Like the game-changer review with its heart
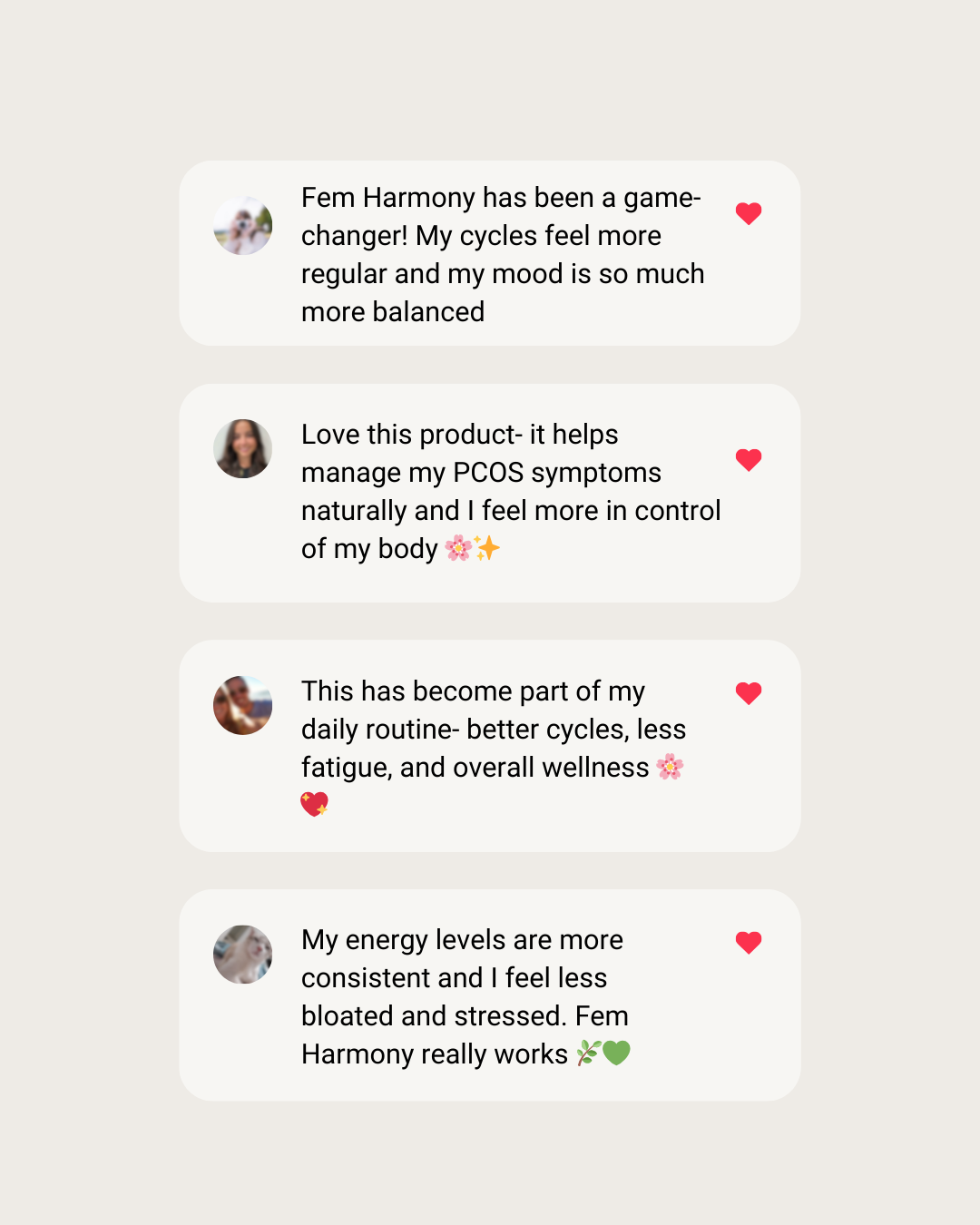980x1225 pixels. coord(749,213)
